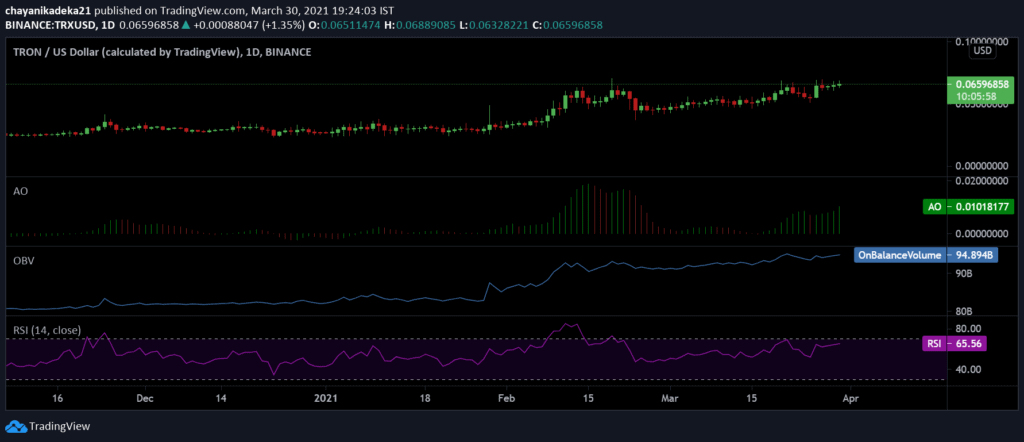Click the TRON / US Dollar chart title
The image size is (1024, 442).
click(x=162, y=52)
